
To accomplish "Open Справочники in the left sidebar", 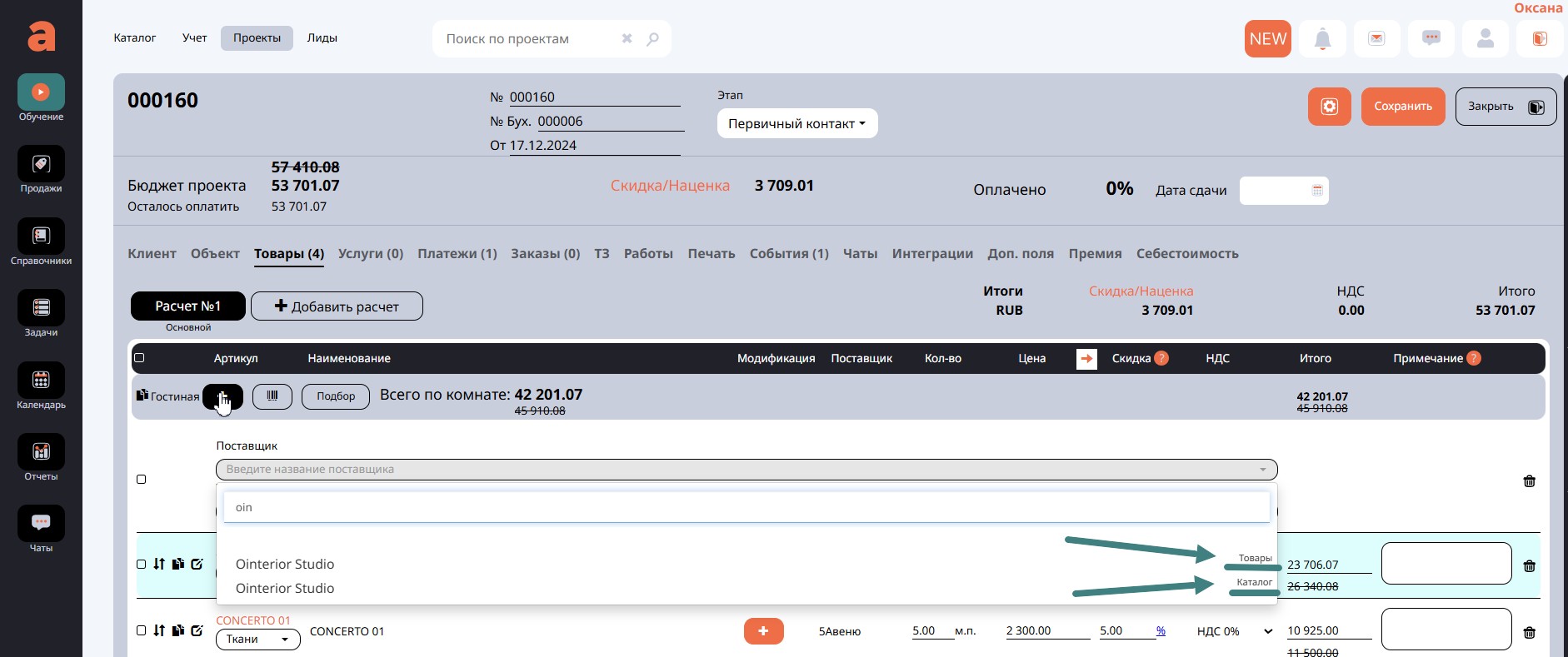I will click(41, 242).
